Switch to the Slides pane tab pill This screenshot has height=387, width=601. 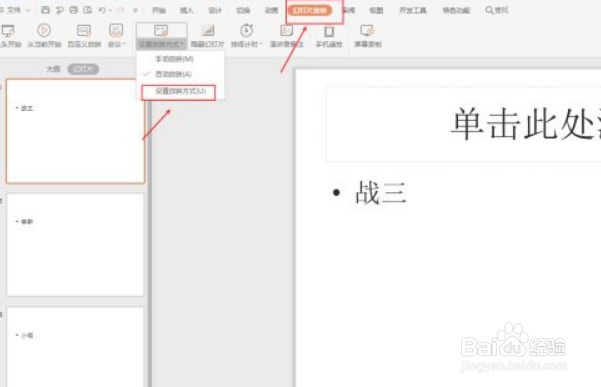pyautogui.click(x=83, y=69)
